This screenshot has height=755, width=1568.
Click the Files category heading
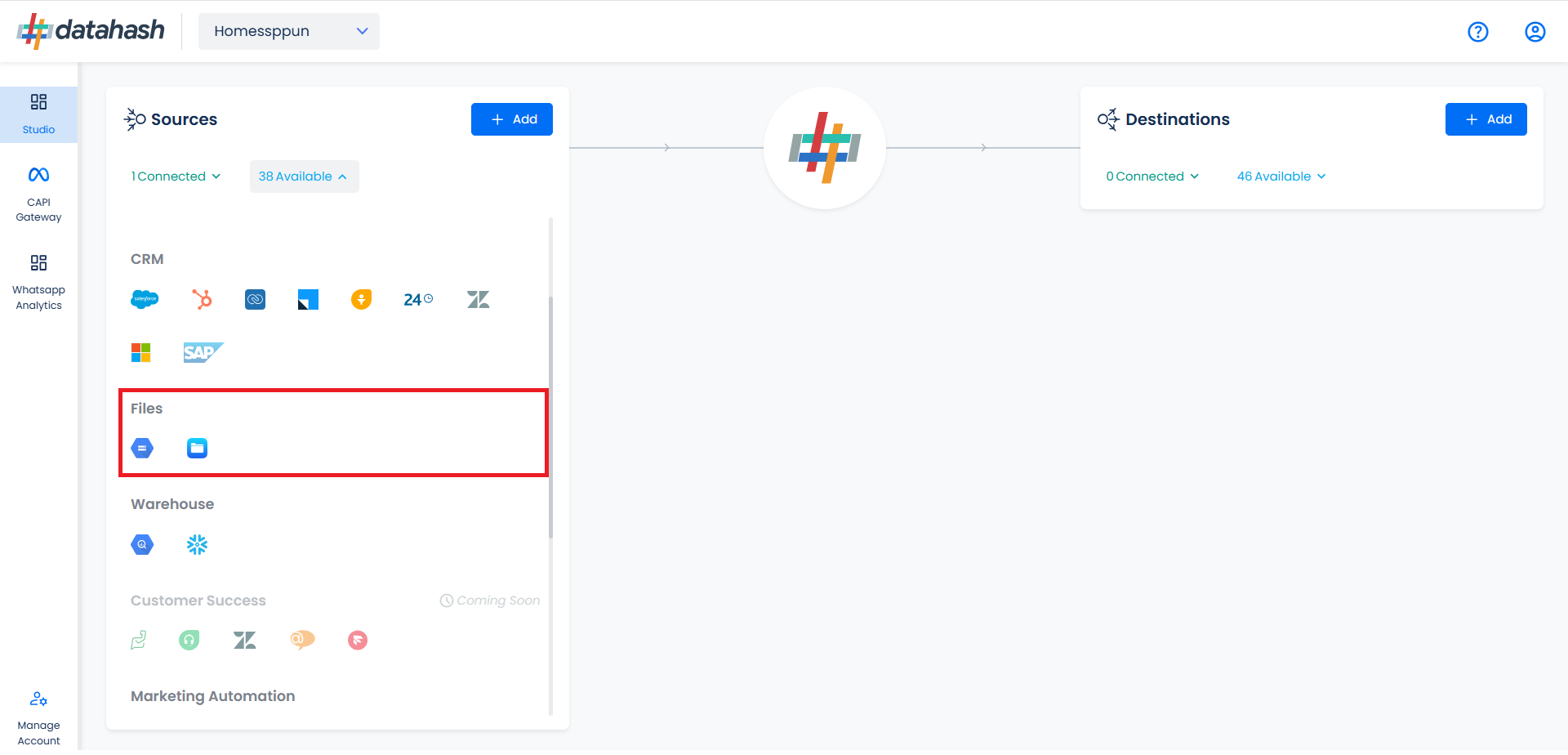click(x=147, y=409)
